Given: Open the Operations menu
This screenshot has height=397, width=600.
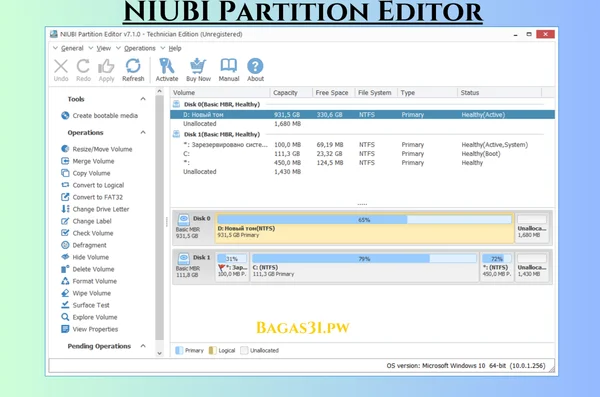Looking at the screenshot, I should (x=140, y=48).
